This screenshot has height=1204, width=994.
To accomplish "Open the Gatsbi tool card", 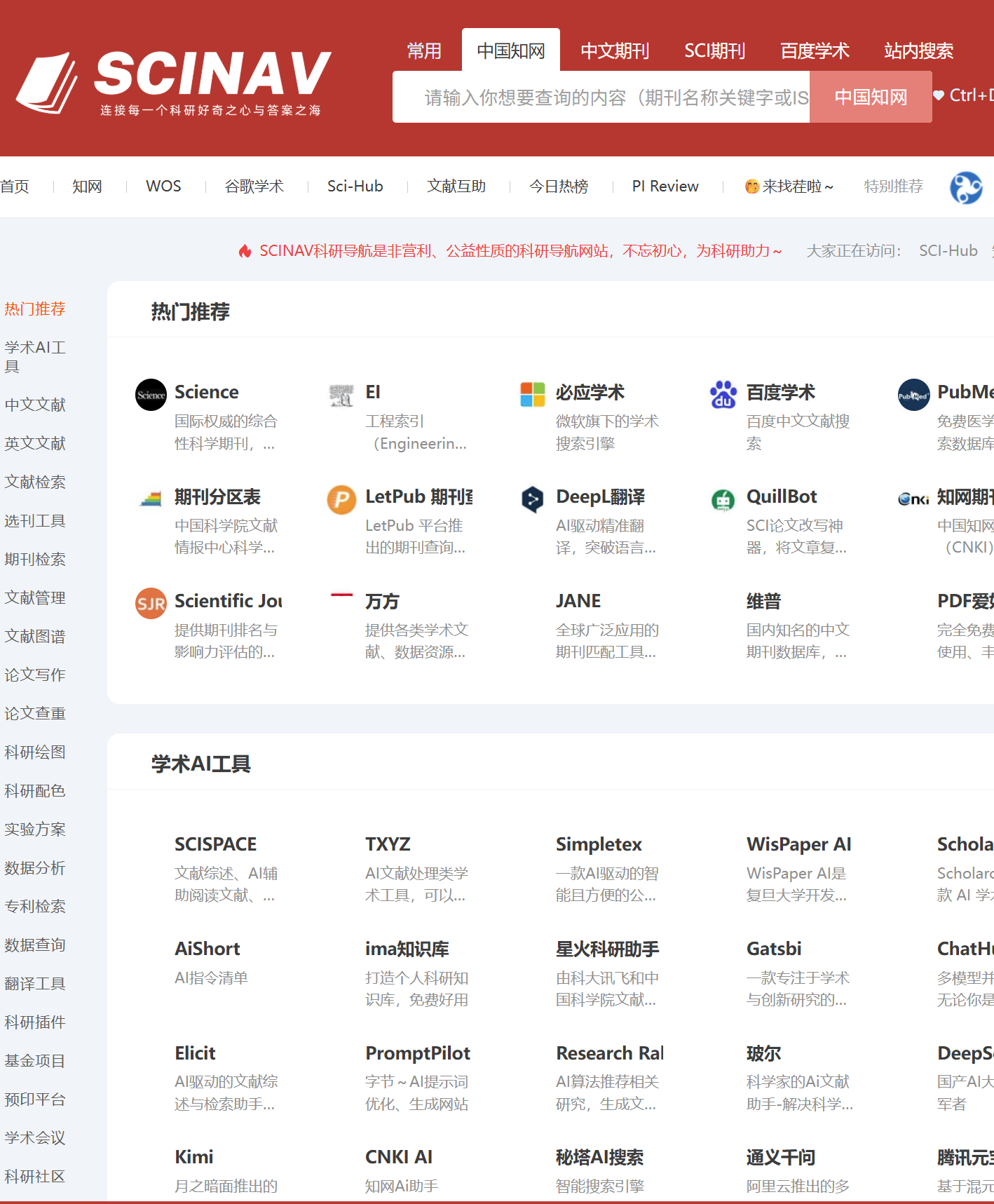I will click(x=780, y=973).
